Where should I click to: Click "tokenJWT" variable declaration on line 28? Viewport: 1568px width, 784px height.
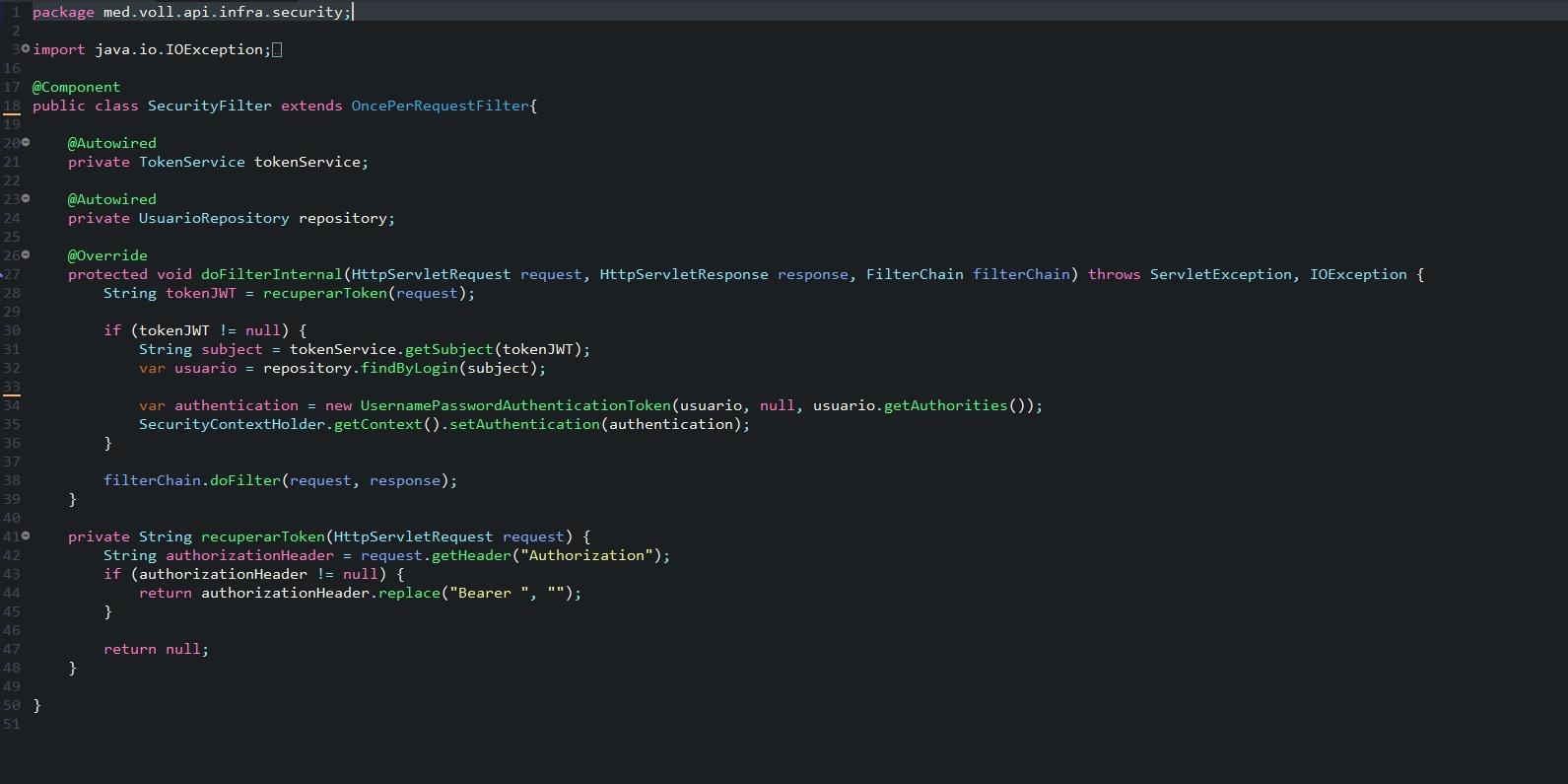[x=201, y=293]
